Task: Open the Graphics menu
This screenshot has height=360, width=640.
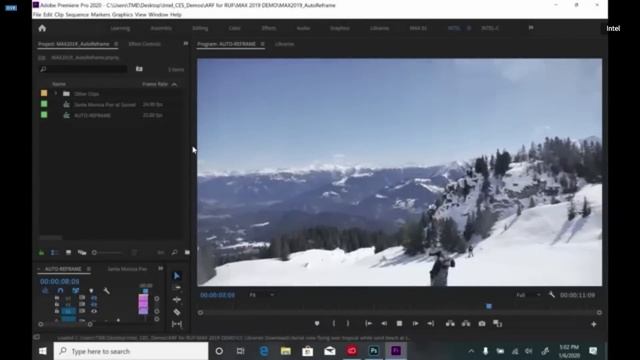Action: pyautogui.click(x=122, y=15)
